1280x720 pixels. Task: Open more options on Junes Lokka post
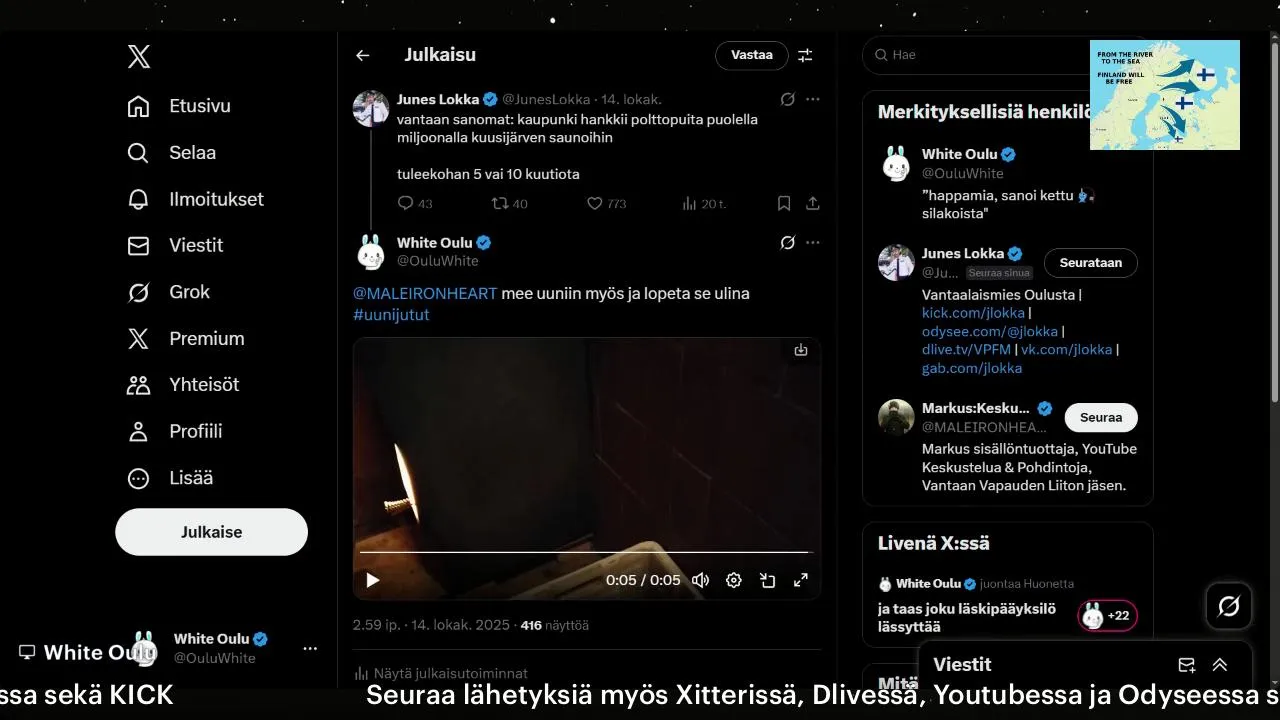tap(813, 99)
